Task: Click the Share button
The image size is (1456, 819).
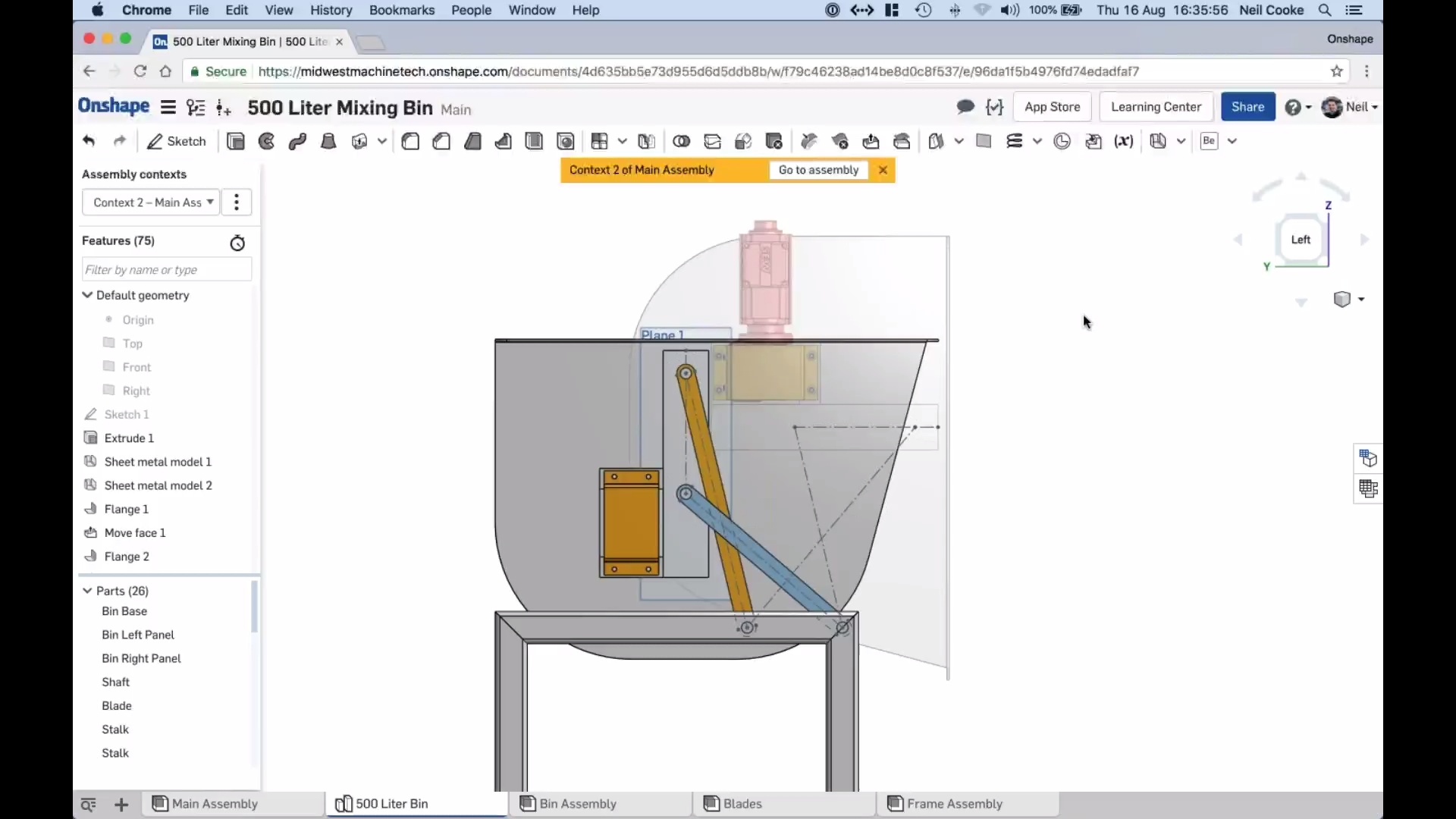Action: tap(1248, 106)
